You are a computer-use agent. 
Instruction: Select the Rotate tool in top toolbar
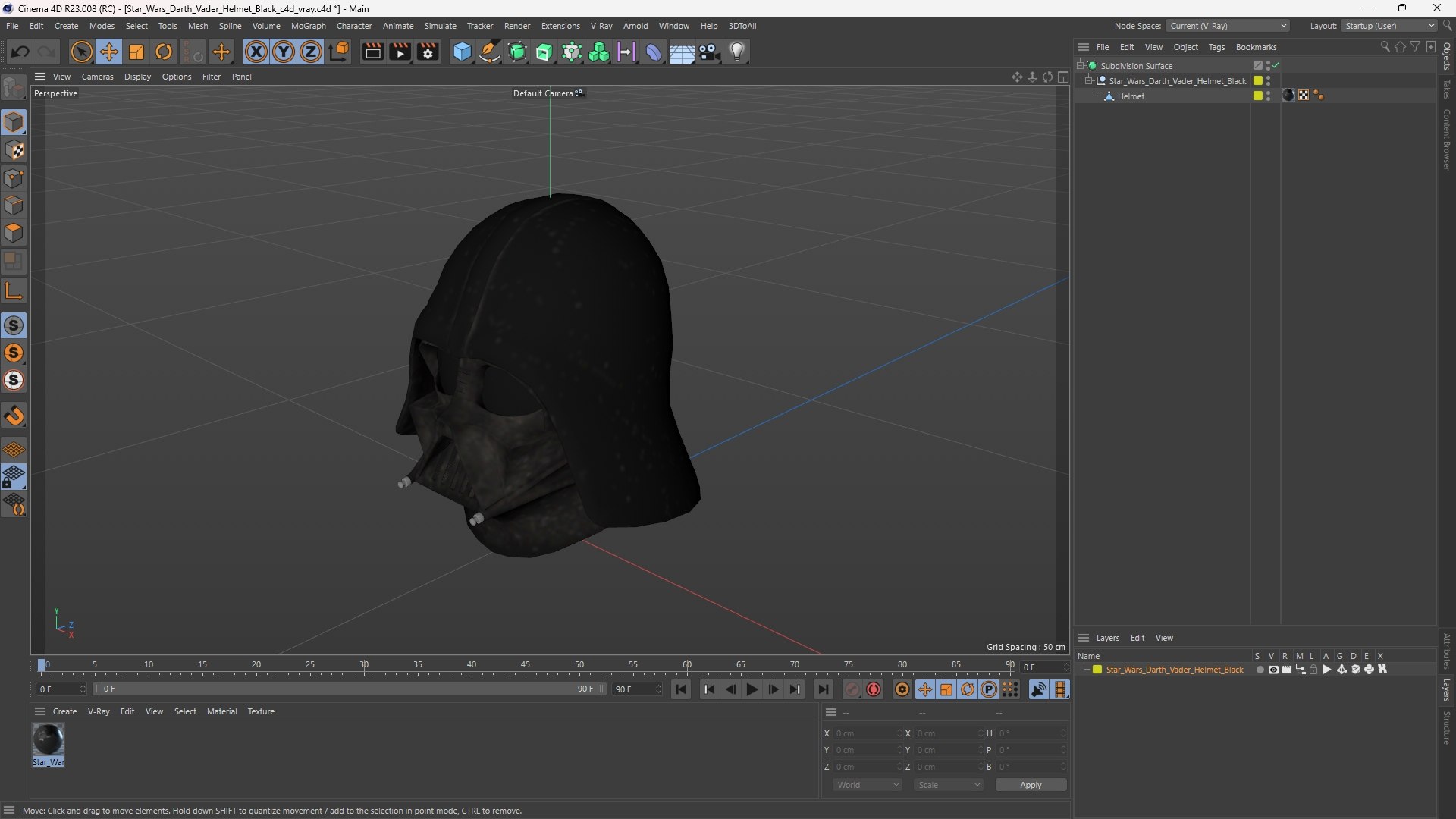point(164,52)
